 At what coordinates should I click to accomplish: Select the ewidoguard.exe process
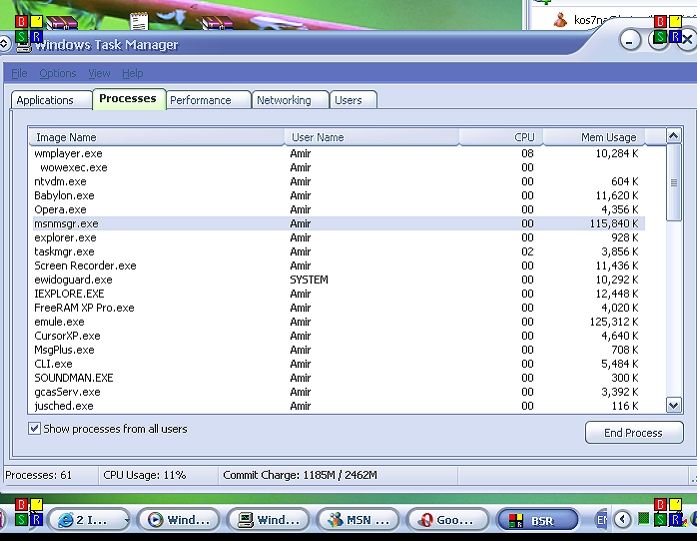coord(339,280)
